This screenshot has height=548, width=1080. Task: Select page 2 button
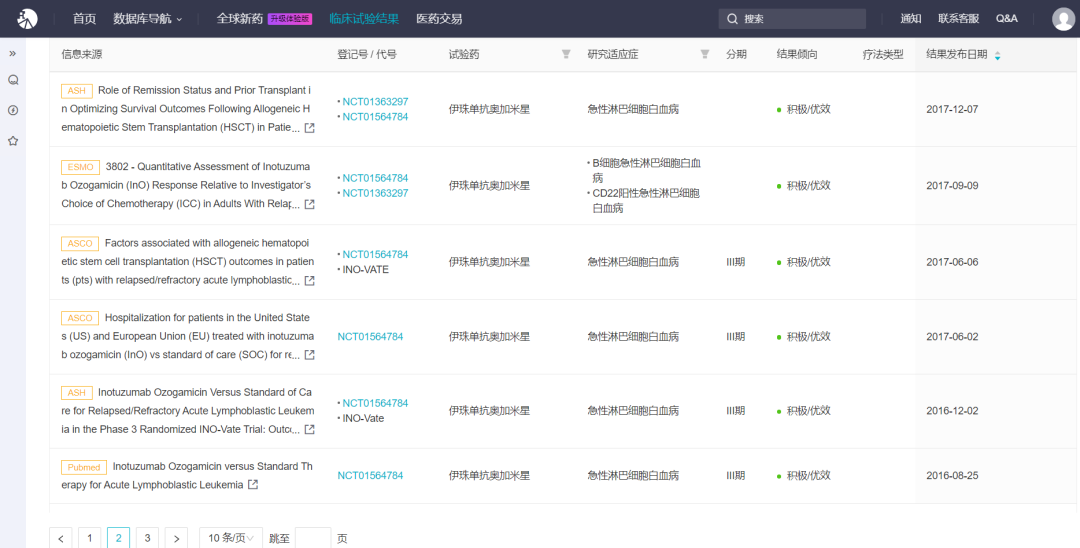[118, 538]
